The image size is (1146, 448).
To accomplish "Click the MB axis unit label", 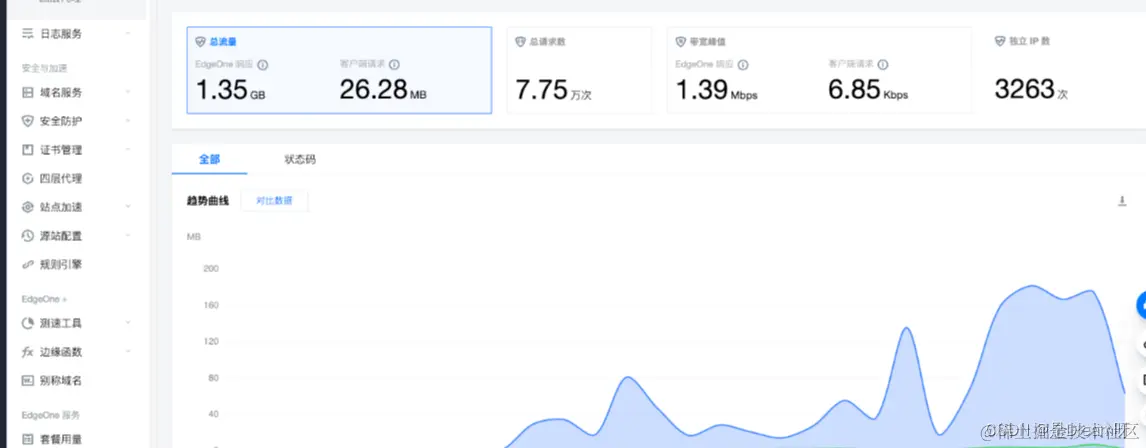I will [194, 237].
